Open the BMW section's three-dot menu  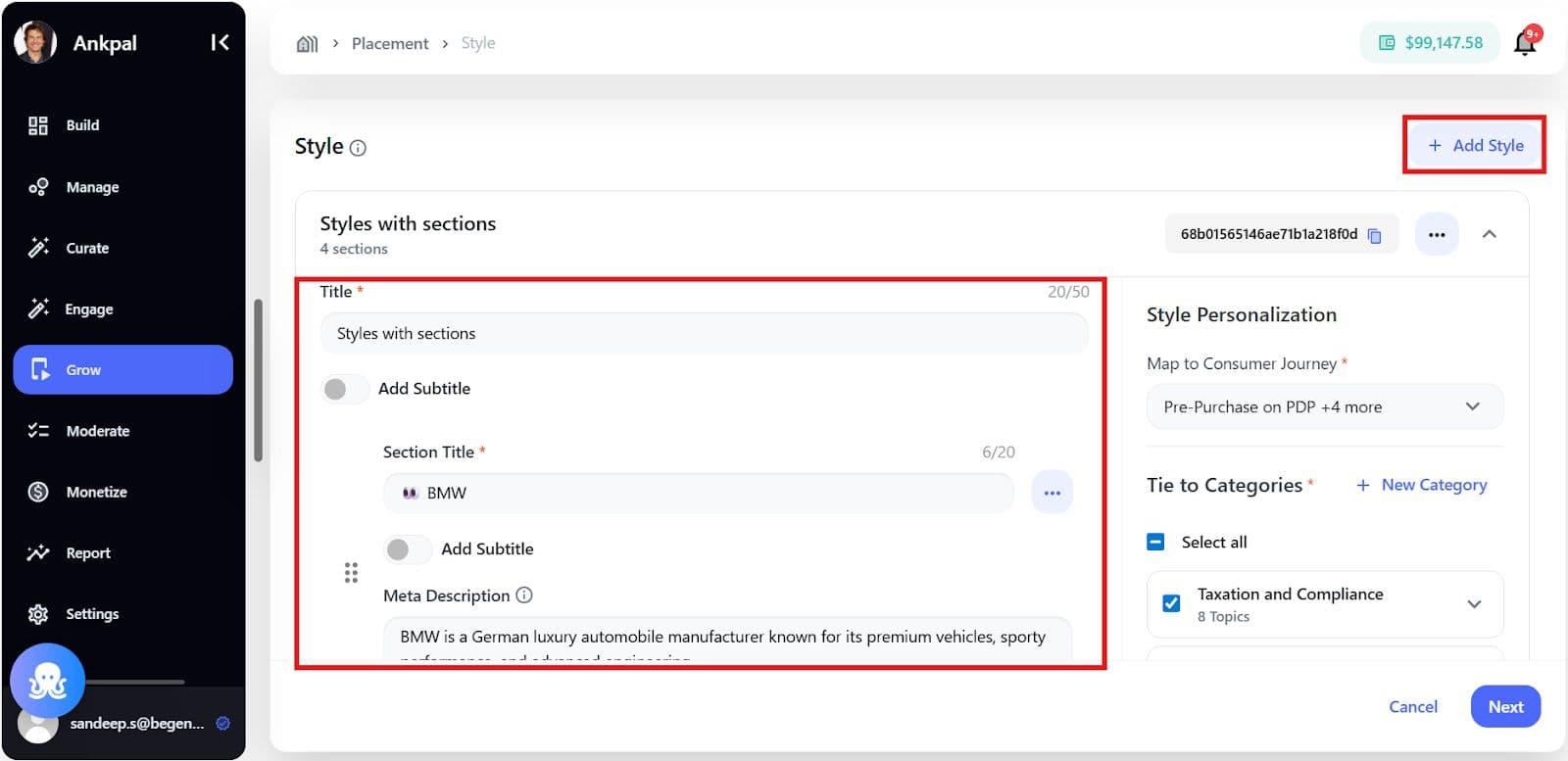pyautogui.click(x=1052, y=493)
